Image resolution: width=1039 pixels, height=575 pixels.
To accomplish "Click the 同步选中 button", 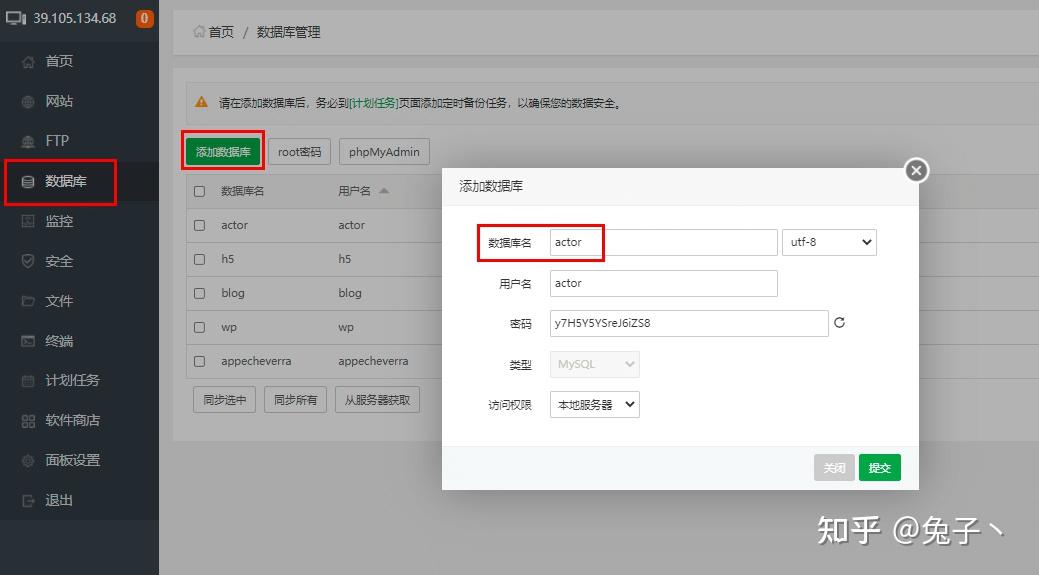I will tap(225, 400).
